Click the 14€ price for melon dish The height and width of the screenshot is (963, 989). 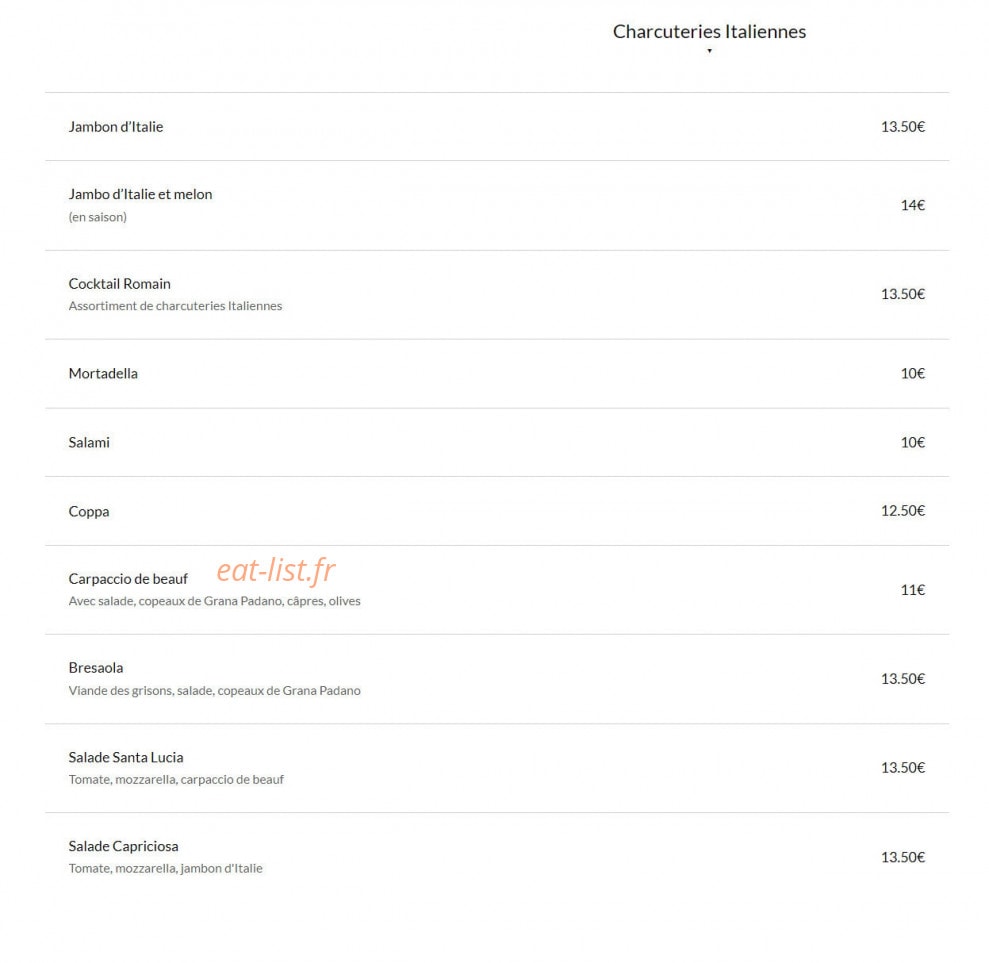click(912, 206)
